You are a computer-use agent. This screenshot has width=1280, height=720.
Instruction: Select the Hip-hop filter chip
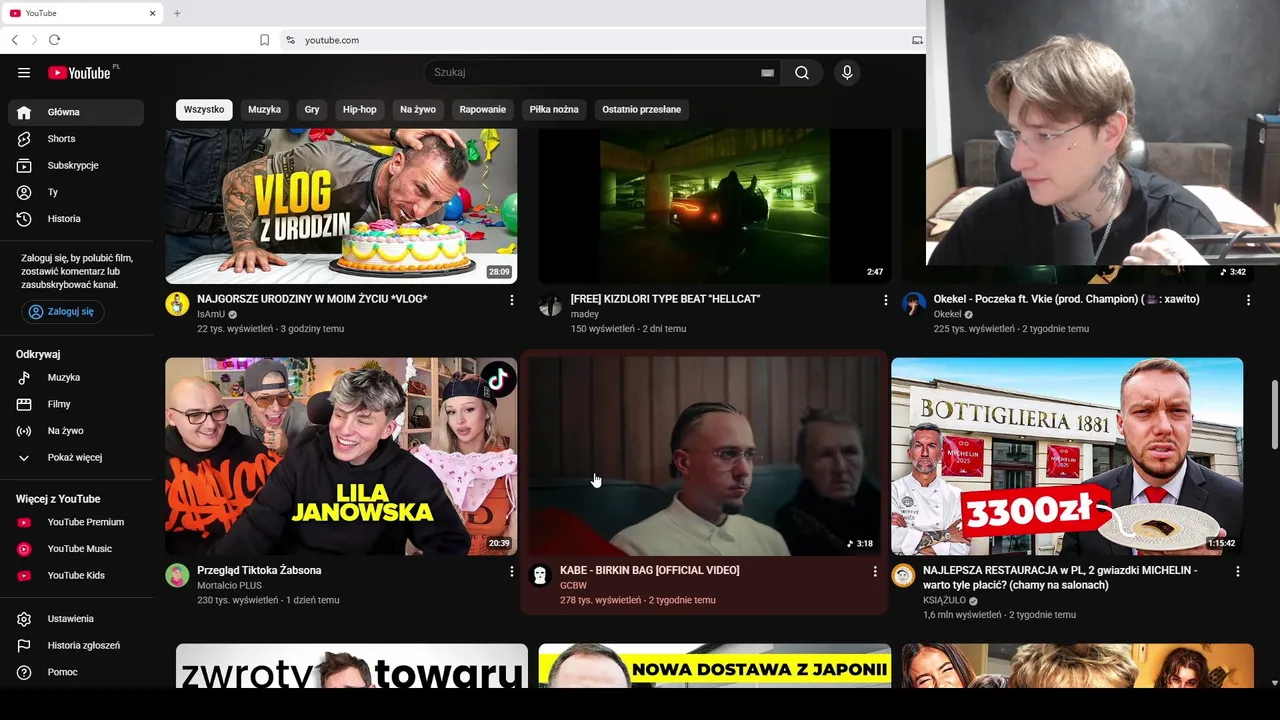click(360, 110)
